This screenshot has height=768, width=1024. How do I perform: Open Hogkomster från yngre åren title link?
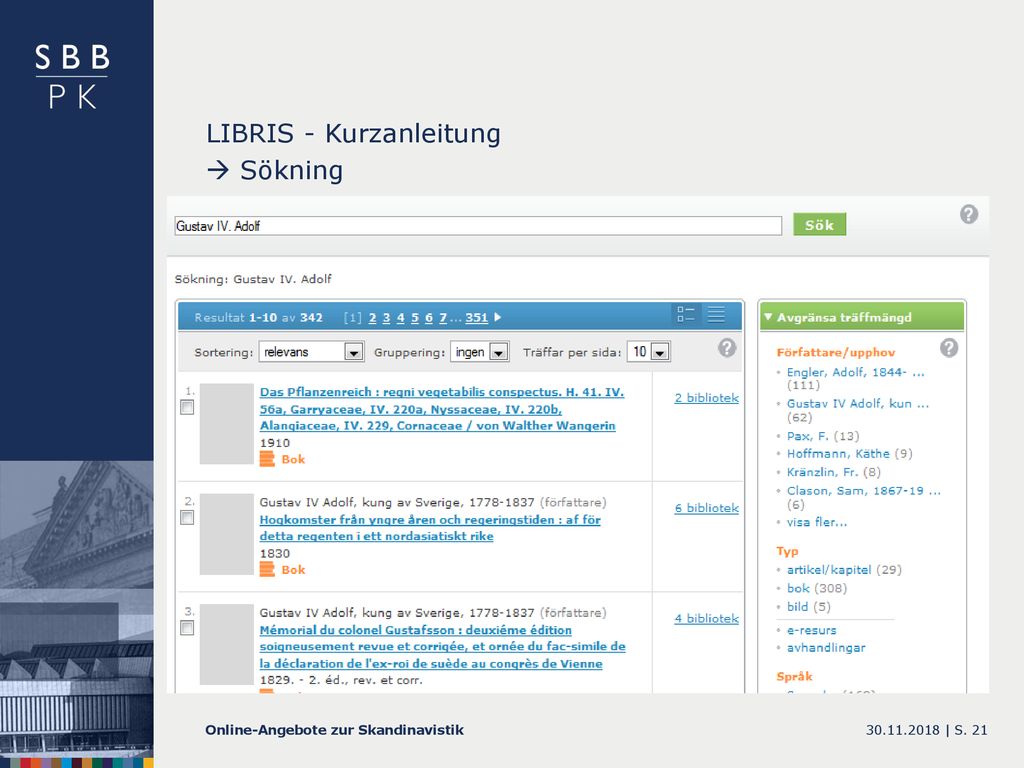click(x=430, y=528)
